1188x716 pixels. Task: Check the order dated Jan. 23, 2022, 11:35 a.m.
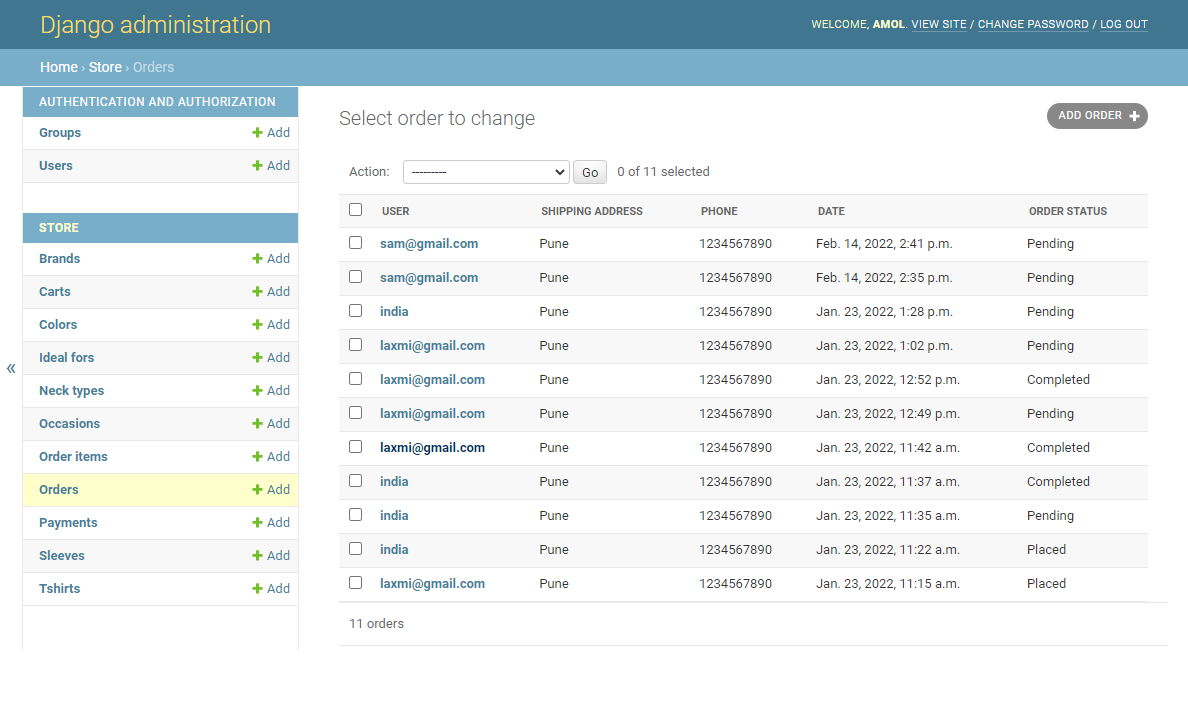[x=355, y=515]
